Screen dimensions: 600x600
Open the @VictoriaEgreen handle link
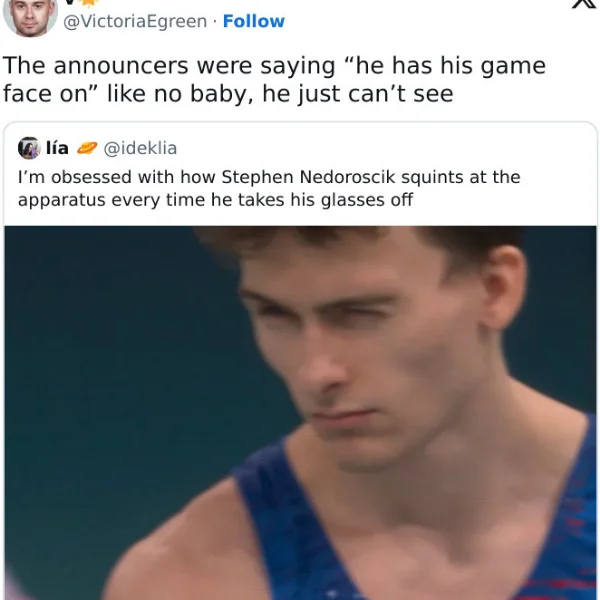pos(135,21)
